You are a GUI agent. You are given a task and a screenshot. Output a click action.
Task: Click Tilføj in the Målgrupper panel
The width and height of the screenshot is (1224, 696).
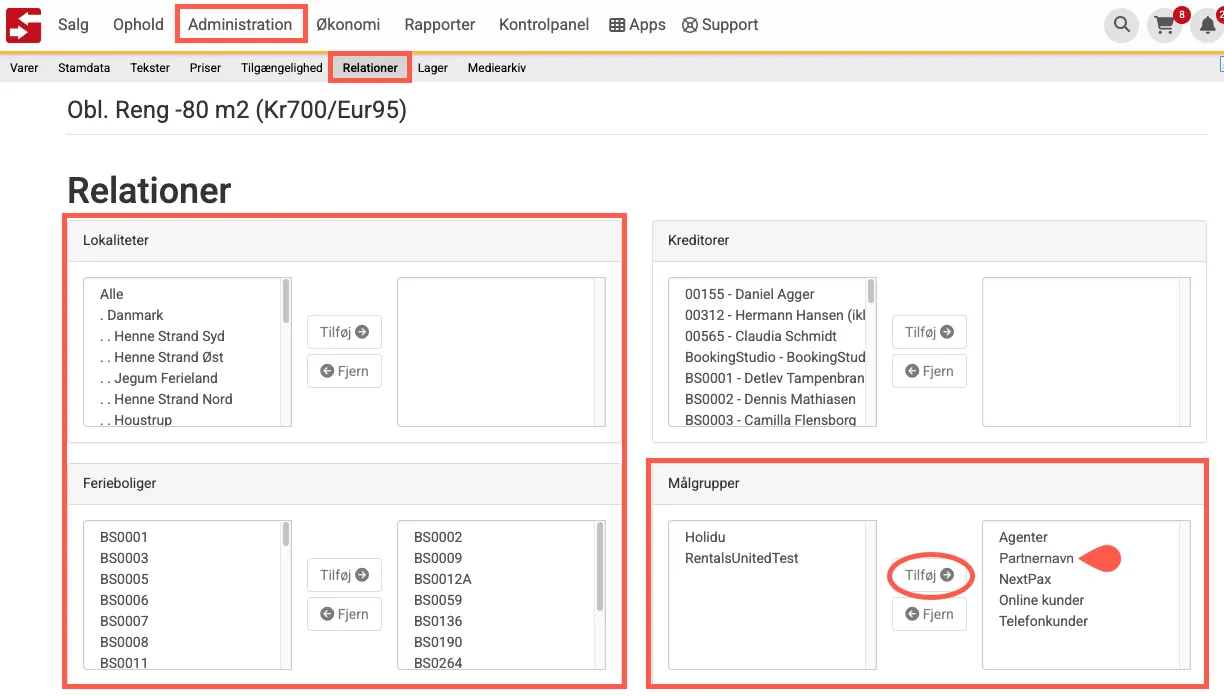pos(929,575)
